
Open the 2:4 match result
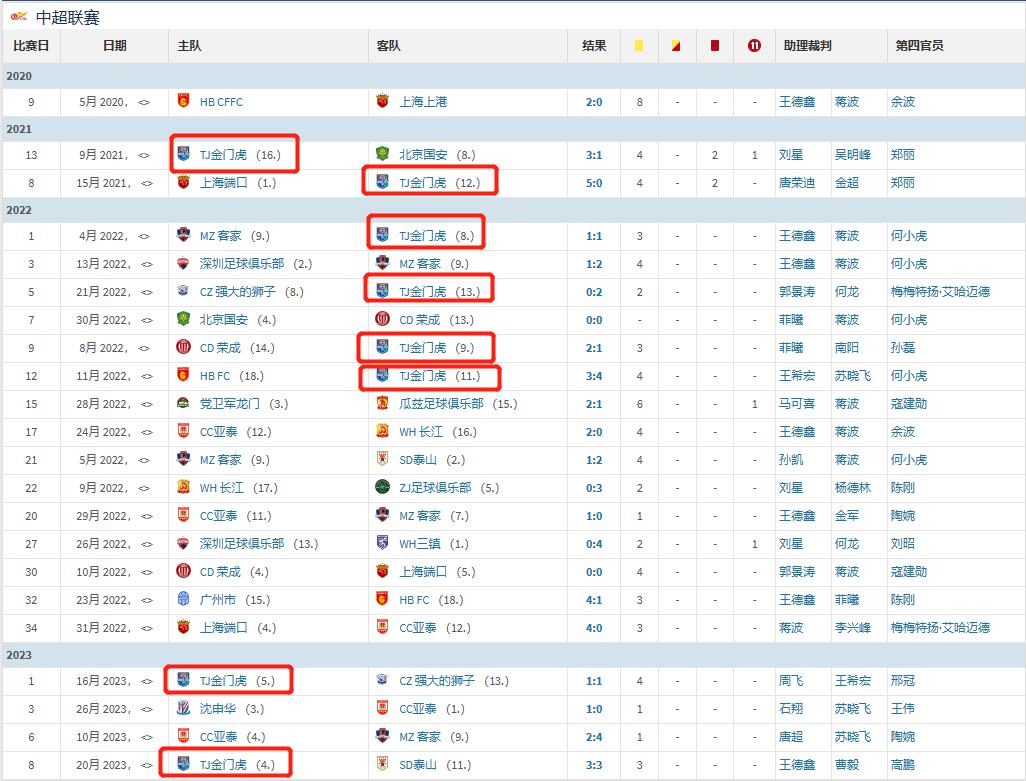pyautogui.click(x=594, y=737)
